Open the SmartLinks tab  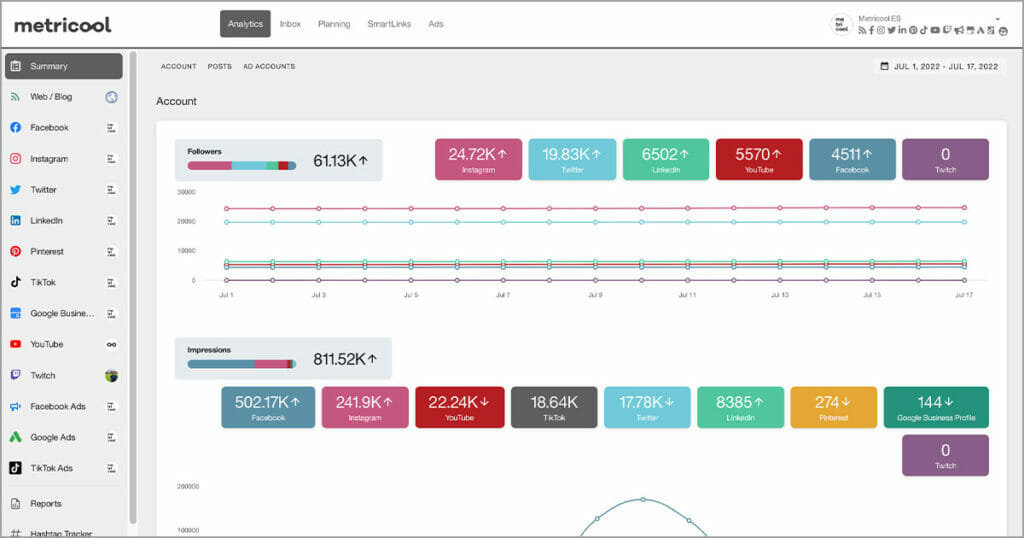[387, 24]
